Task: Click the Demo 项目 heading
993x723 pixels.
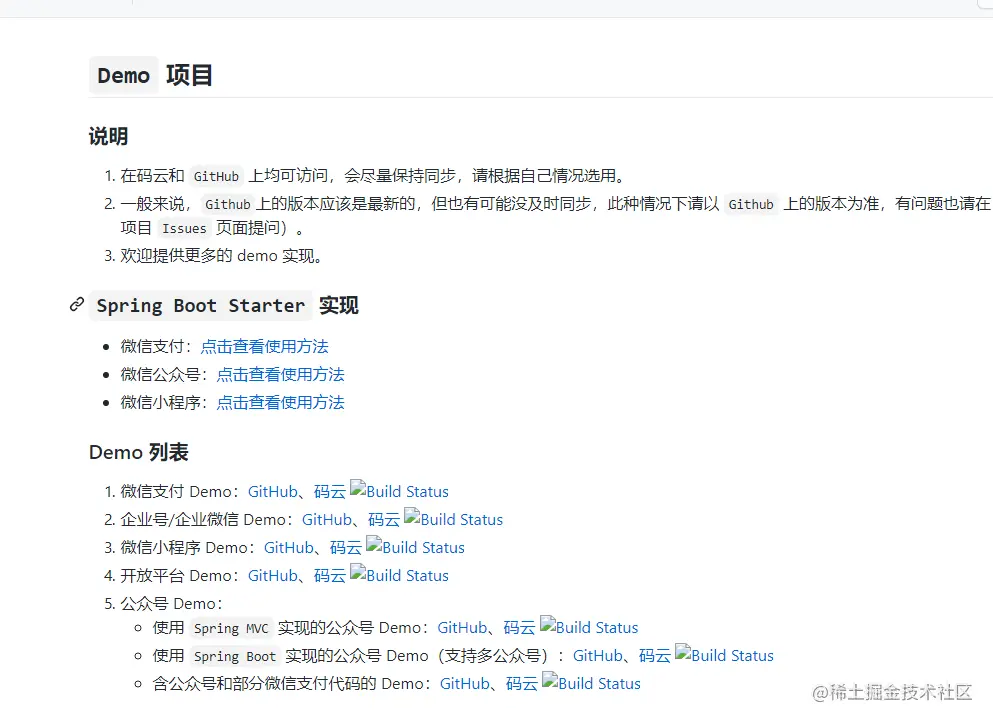Action: point(151,75)
